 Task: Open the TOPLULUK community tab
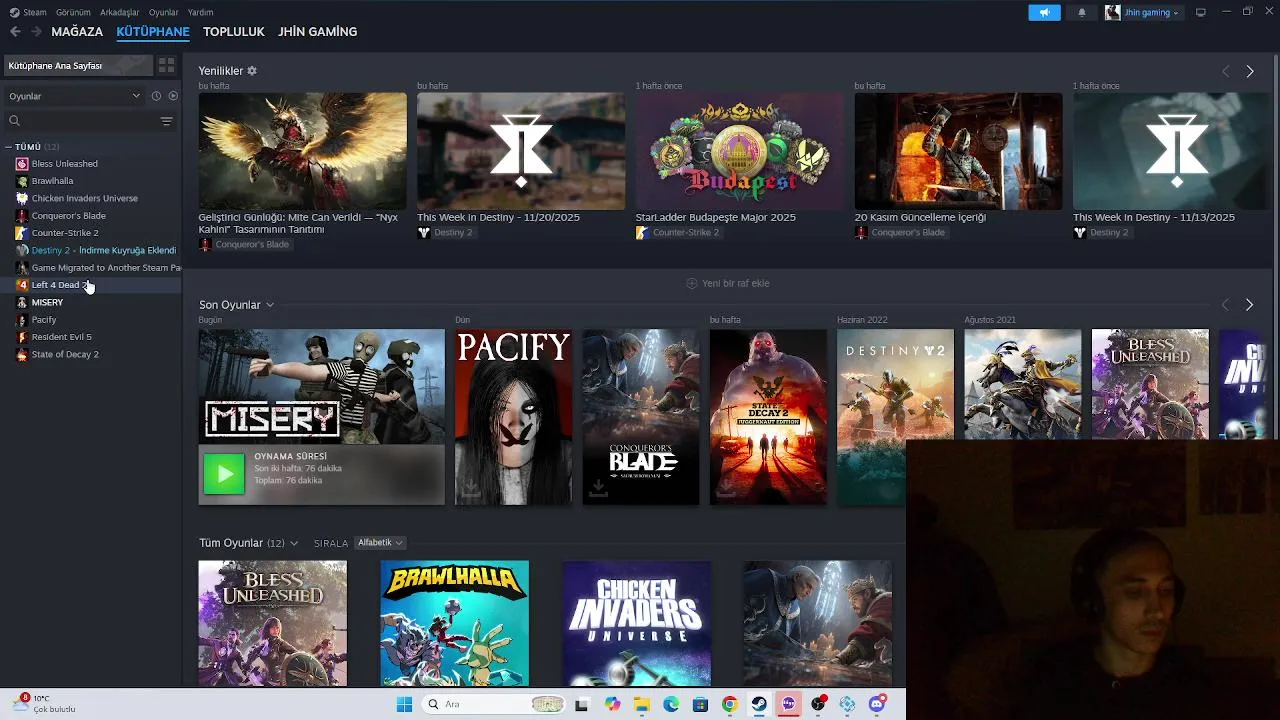pos(233,32)
